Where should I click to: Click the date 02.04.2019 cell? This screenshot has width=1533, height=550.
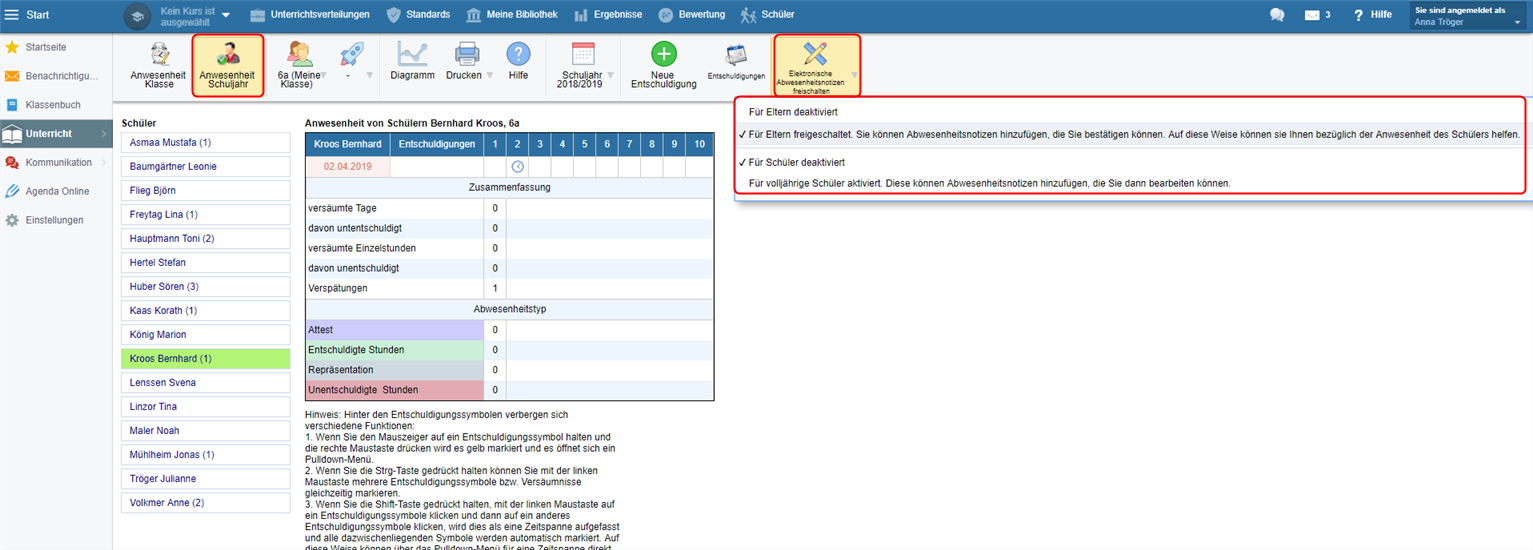pos(347,167)
